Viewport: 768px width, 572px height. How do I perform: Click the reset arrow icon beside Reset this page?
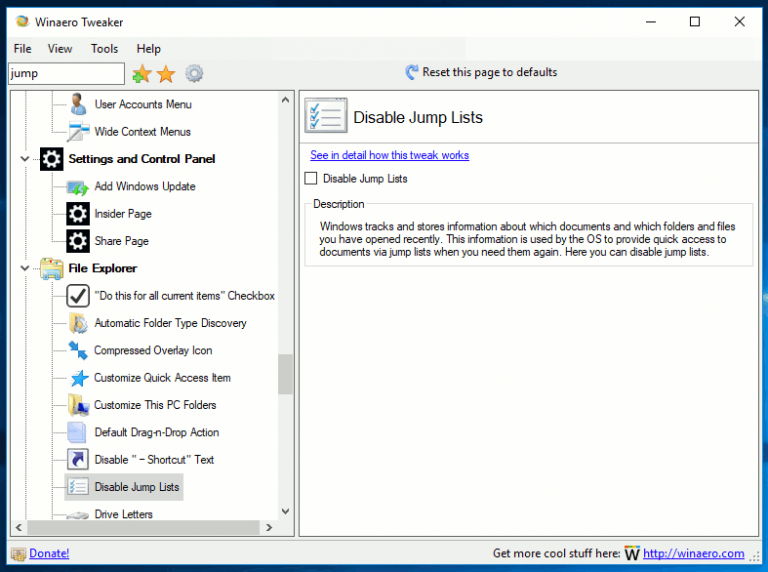click(411, 72)
